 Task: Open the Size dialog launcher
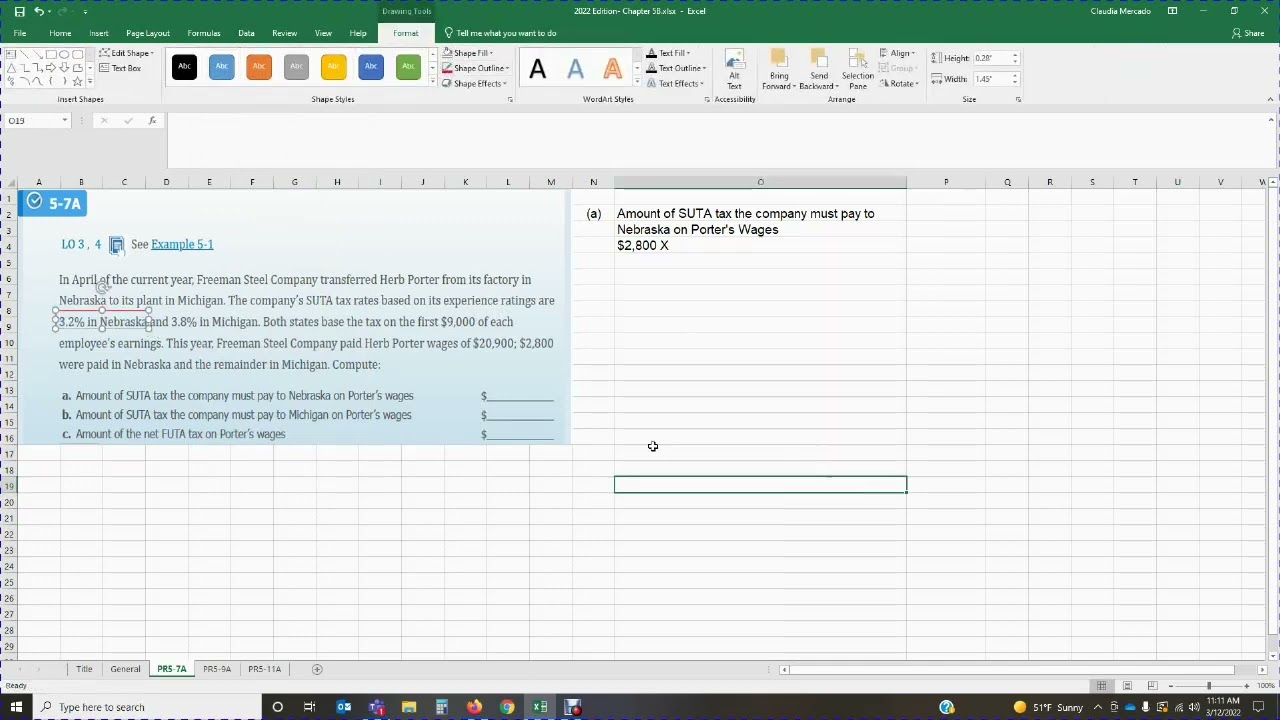coord(1018,99)
